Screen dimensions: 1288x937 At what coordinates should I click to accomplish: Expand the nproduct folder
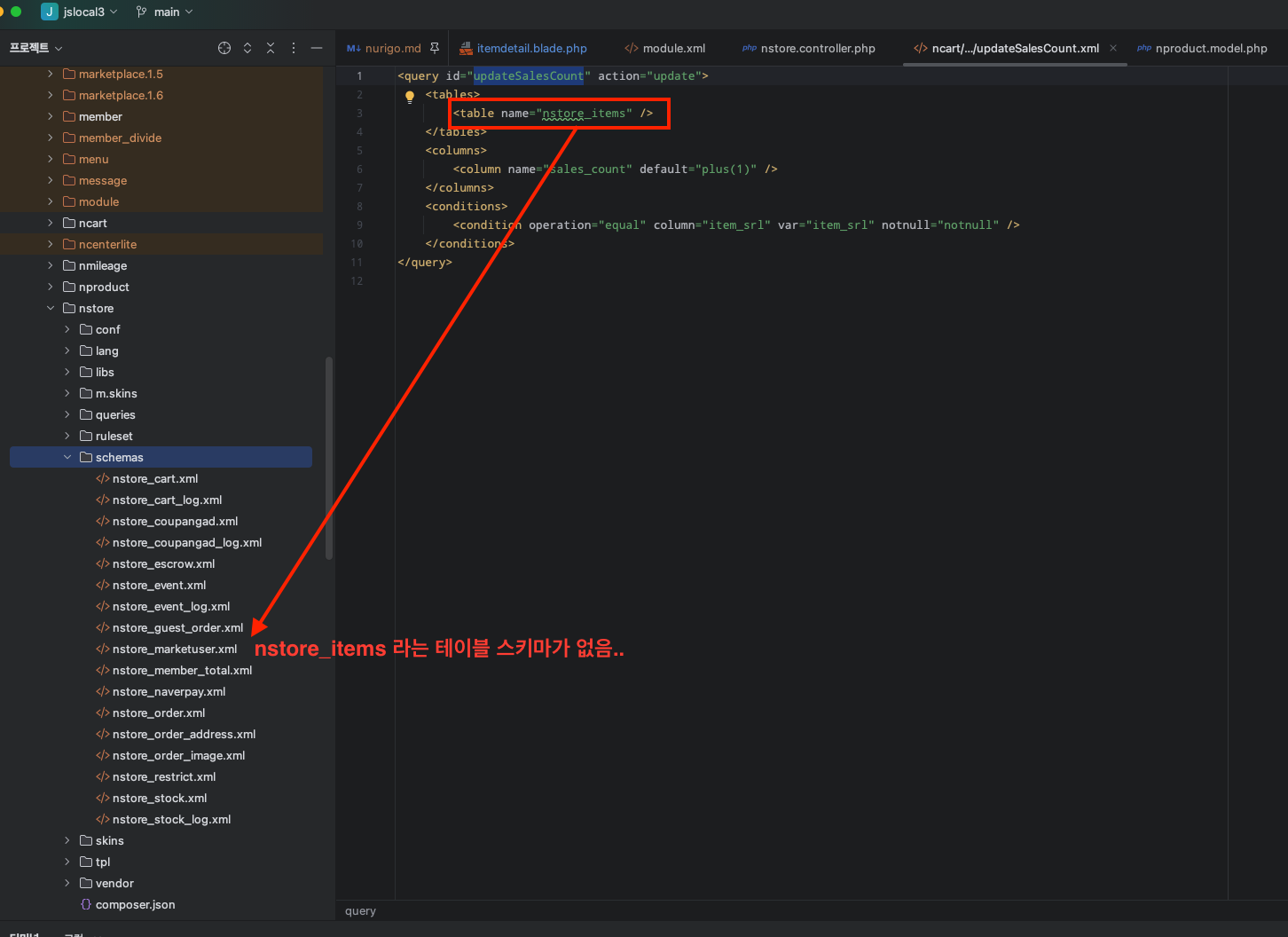(x=51, y=287)
